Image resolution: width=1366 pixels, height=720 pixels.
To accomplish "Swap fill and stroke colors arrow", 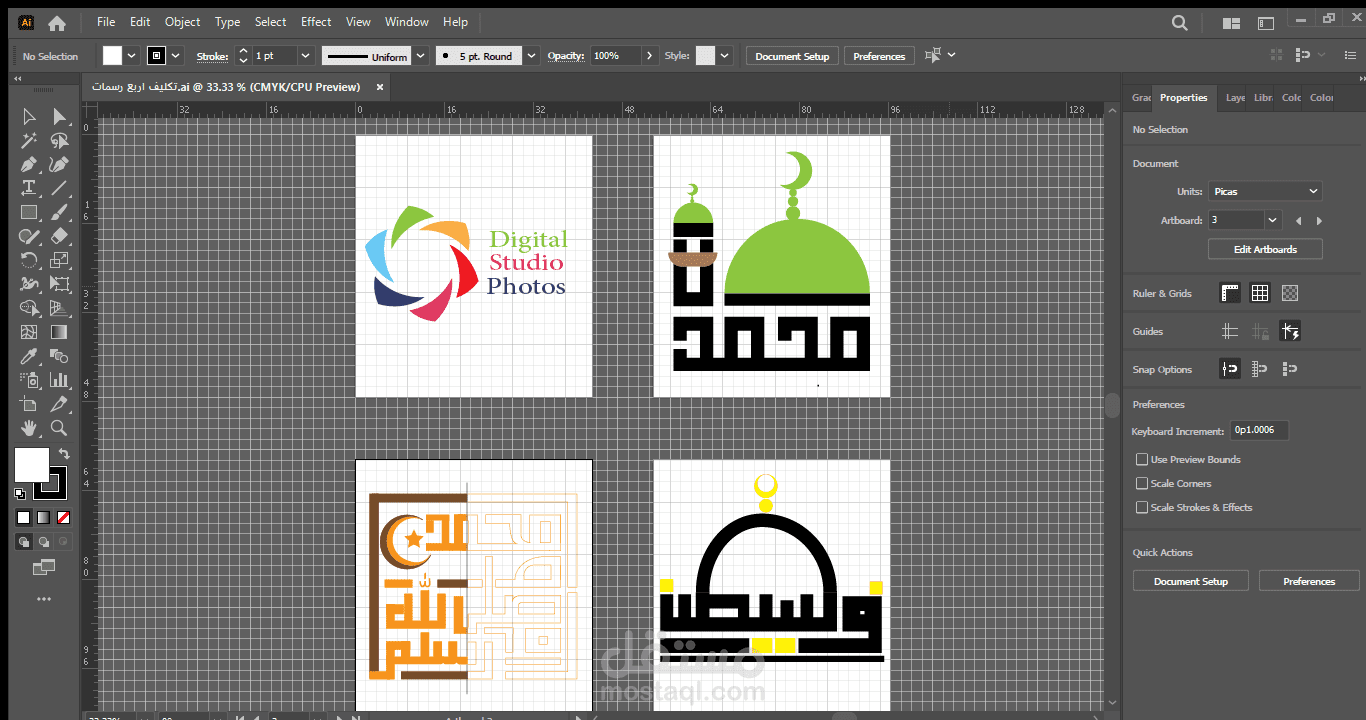I will (x=63, y=454).
